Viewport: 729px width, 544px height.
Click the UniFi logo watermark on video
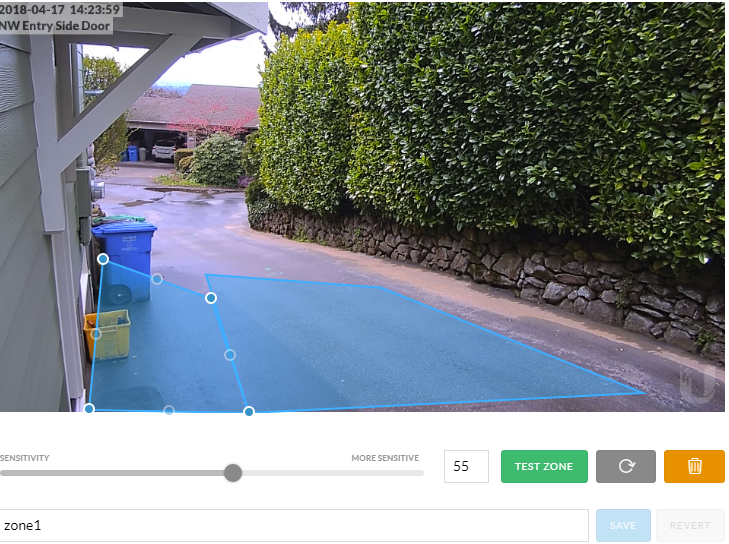tap(696, 383)
